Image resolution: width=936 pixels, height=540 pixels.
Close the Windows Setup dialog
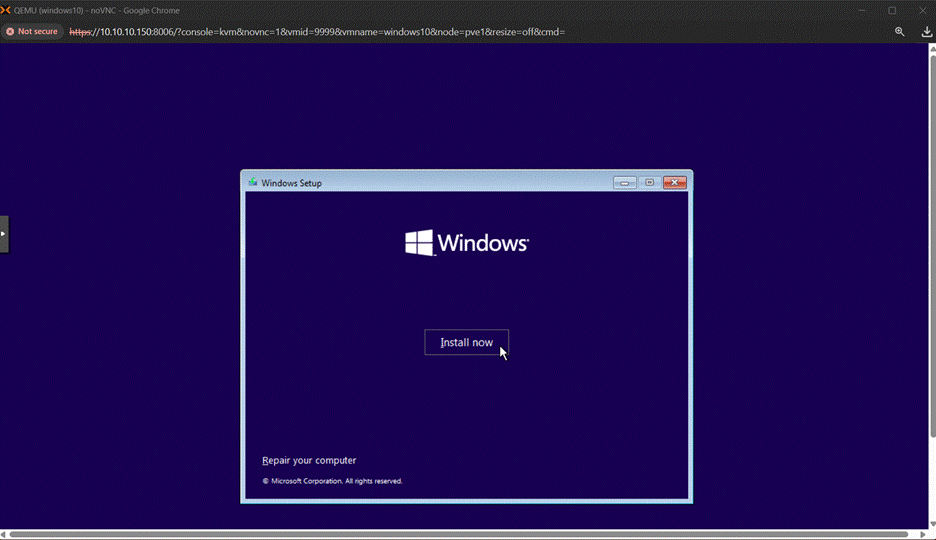click(x=675, y=183)
